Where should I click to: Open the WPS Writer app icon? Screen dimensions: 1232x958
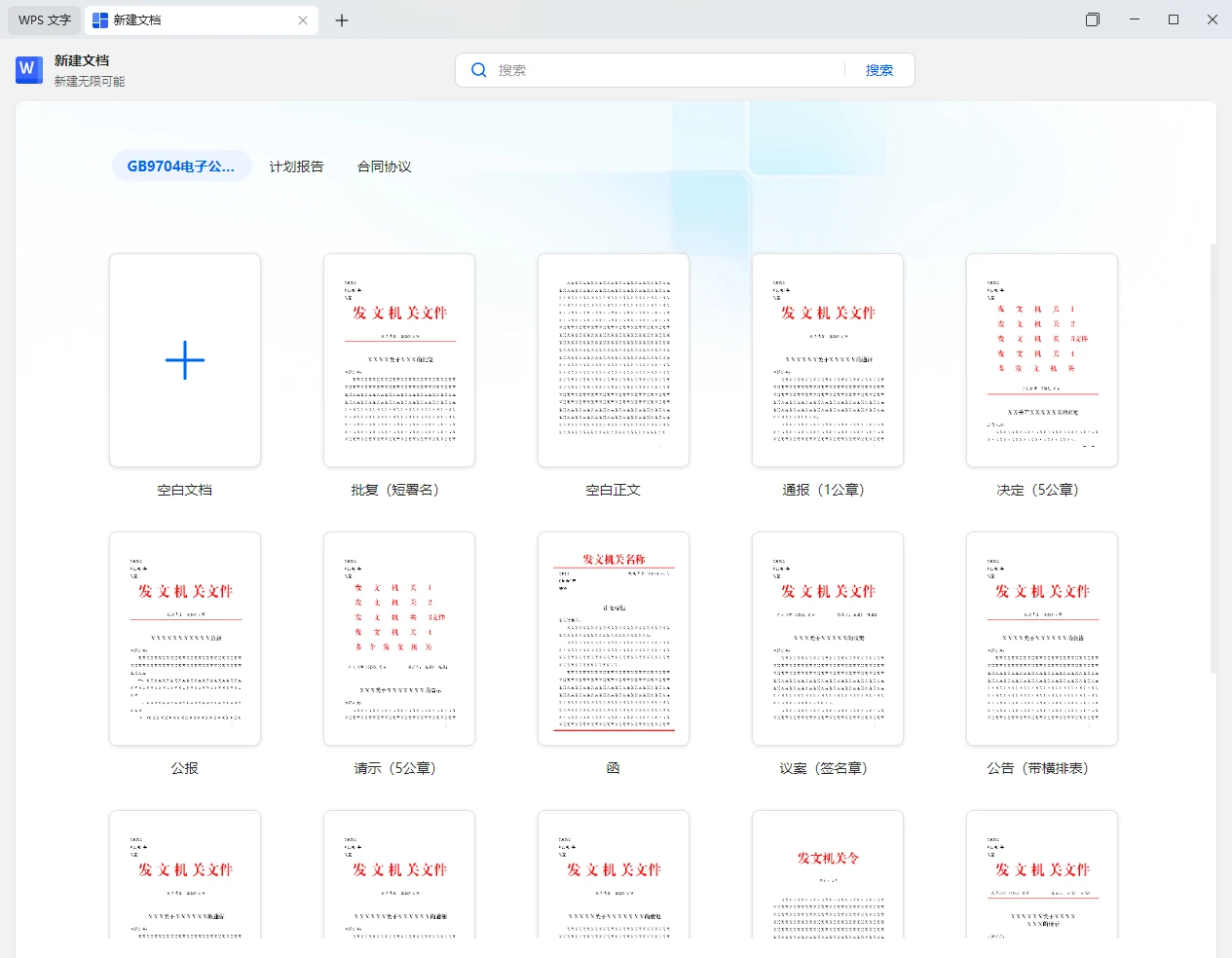(x=26, y=69)
